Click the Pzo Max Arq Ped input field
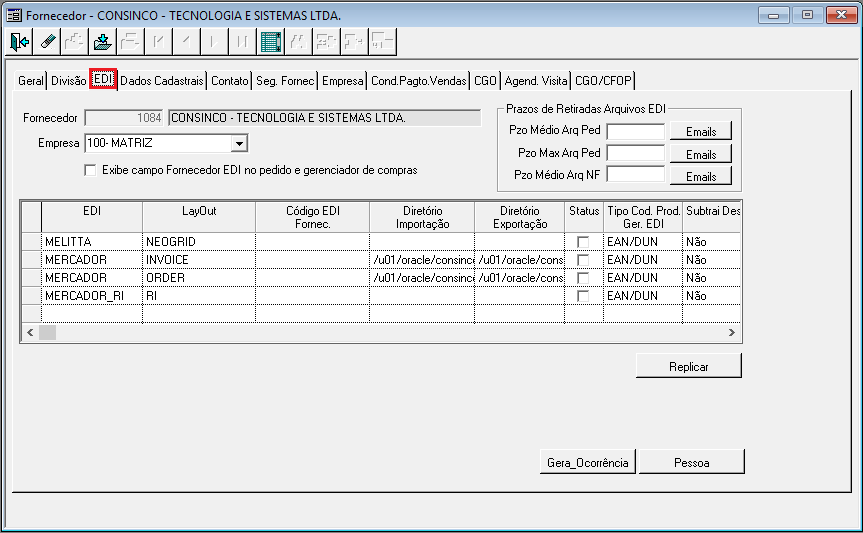 (x=636, y=154)
